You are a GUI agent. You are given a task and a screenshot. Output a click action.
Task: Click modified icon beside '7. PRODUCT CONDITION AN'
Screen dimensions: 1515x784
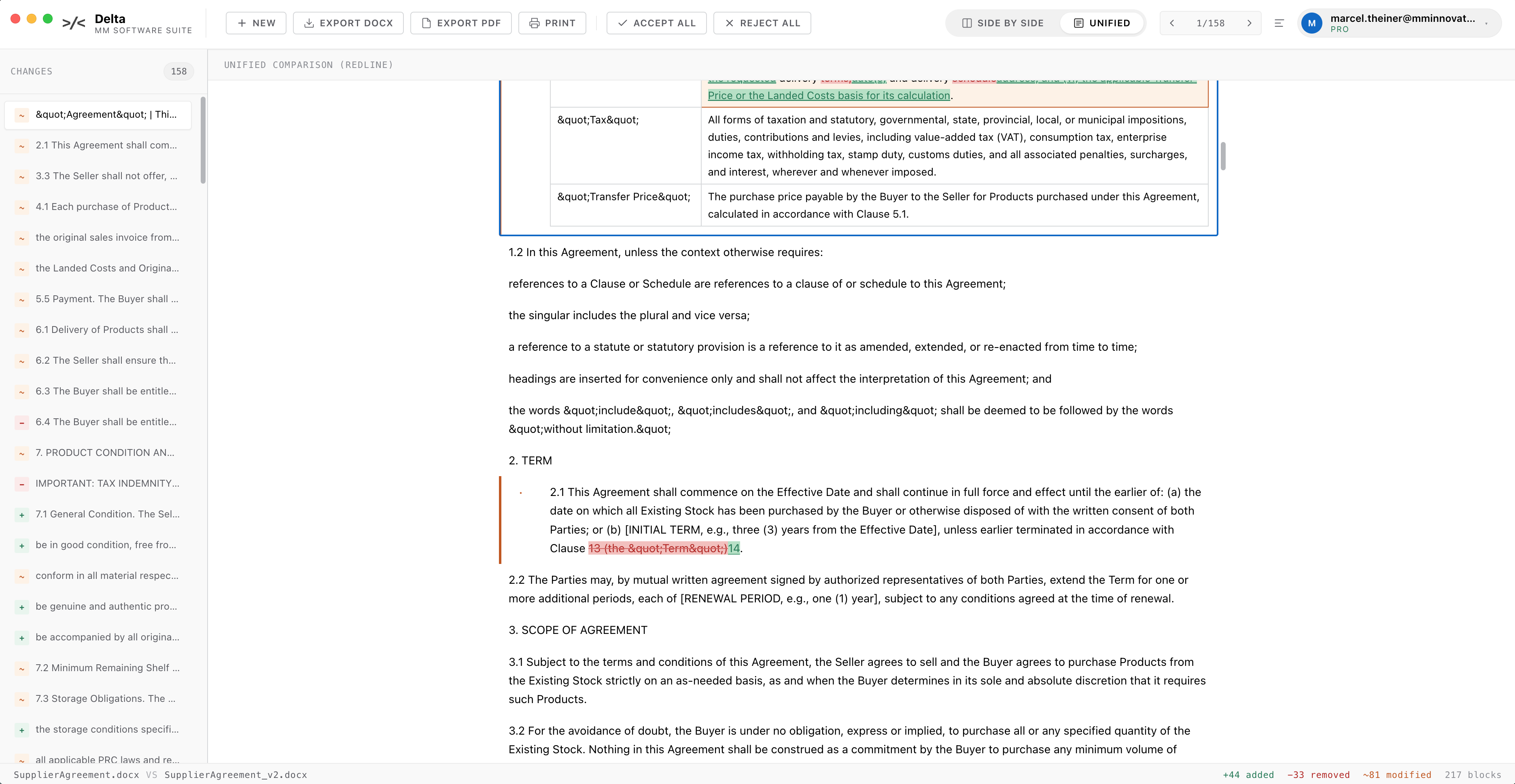tap(22, 453)
